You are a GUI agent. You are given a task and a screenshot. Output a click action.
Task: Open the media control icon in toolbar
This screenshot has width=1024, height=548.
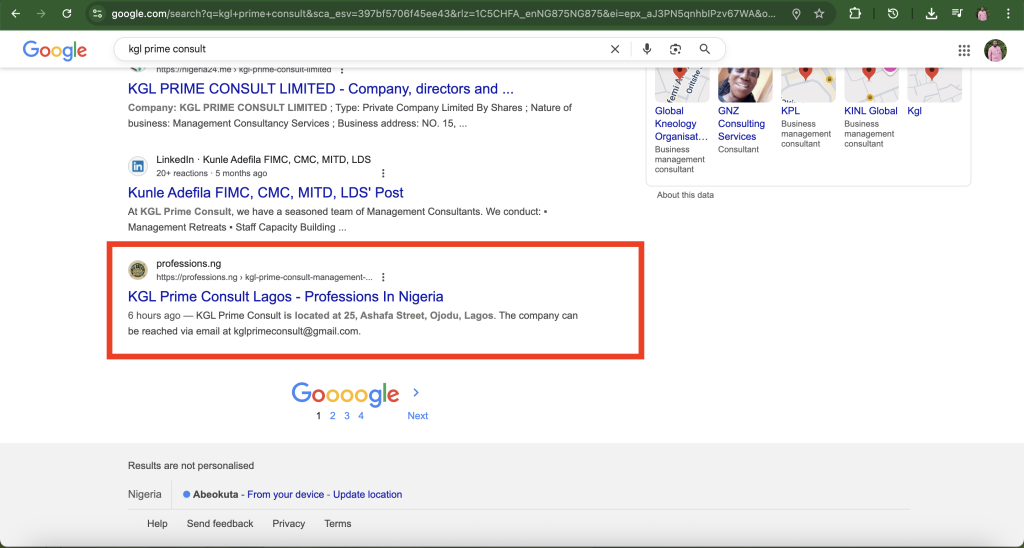pyautogui.click(x=957, y=13)
